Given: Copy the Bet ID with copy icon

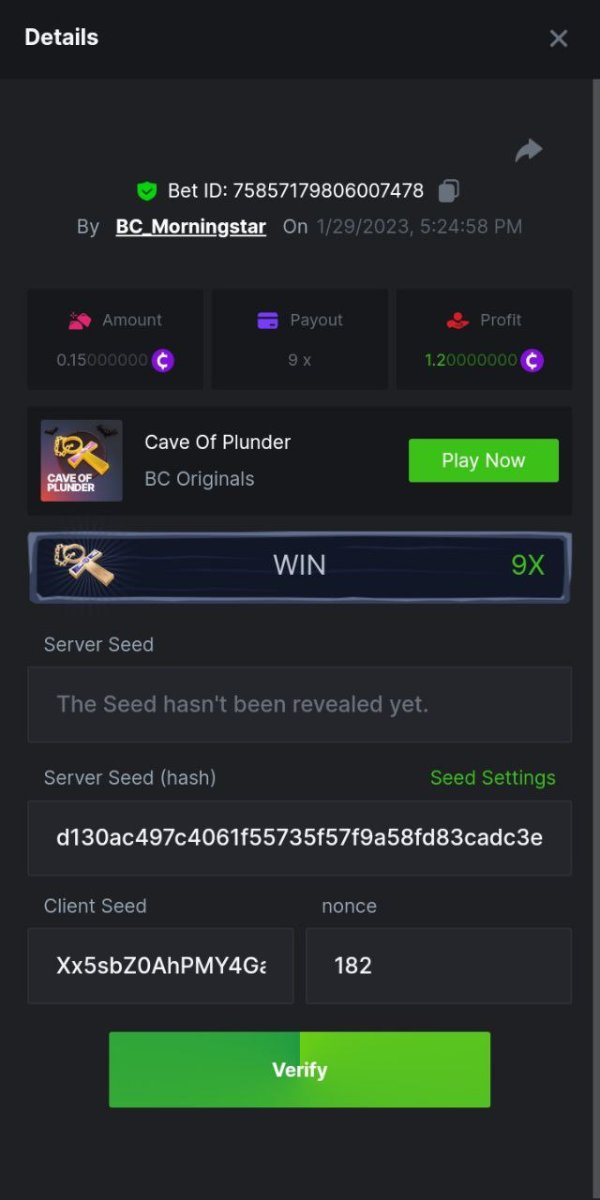Looking at the screenshot, I should point(449,190).
